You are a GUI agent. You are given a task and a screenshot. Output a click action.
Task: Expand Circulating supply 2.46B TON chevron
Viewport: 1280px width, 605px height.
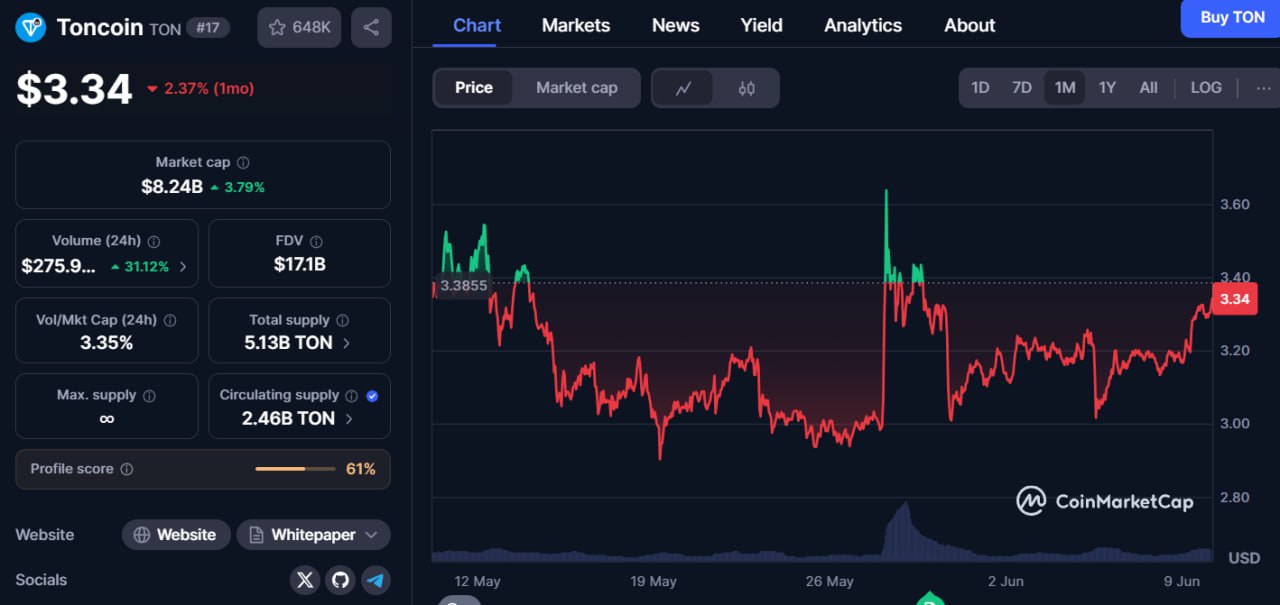tap(348, 419)
